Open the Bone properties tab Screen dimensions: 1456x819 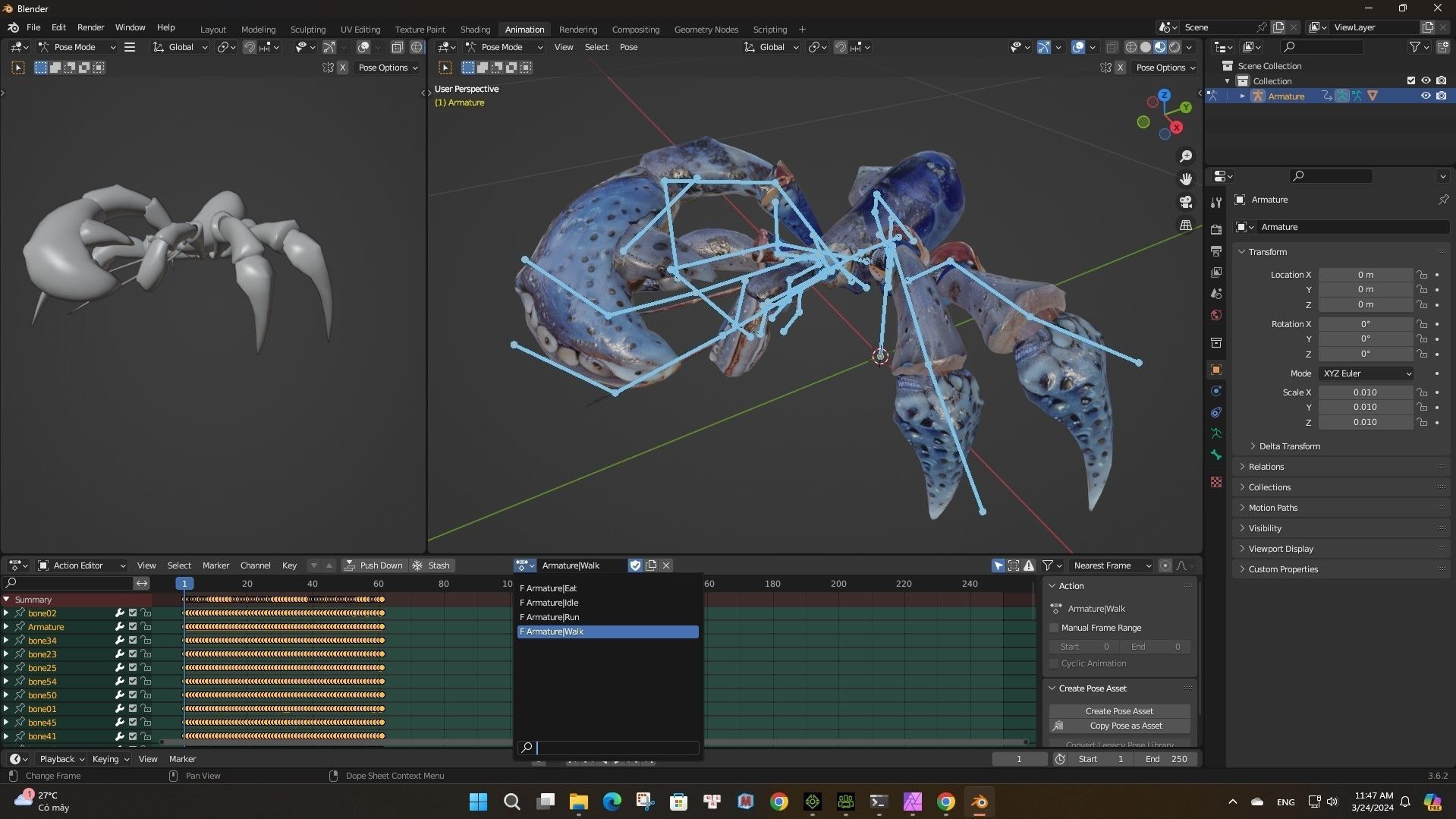1216,455
